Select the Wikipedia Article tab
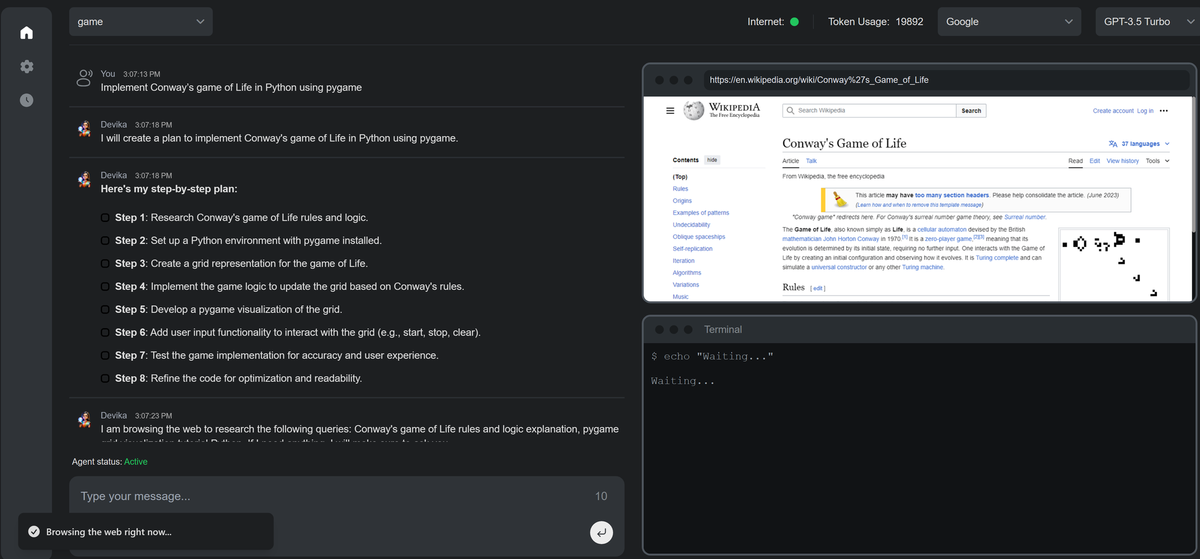Screen dimensions: 1200x559 (x=790, y=161)
